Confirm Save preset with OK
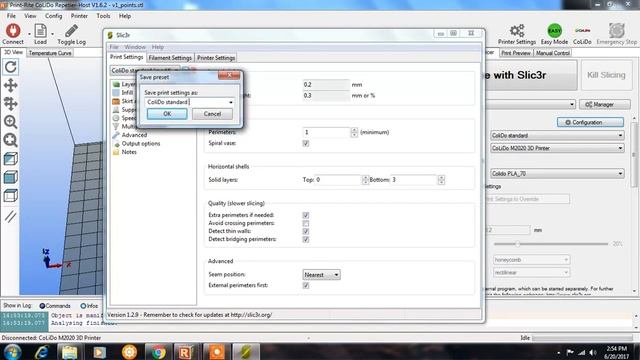Viewport: 640px width, 360px height. 167,114
